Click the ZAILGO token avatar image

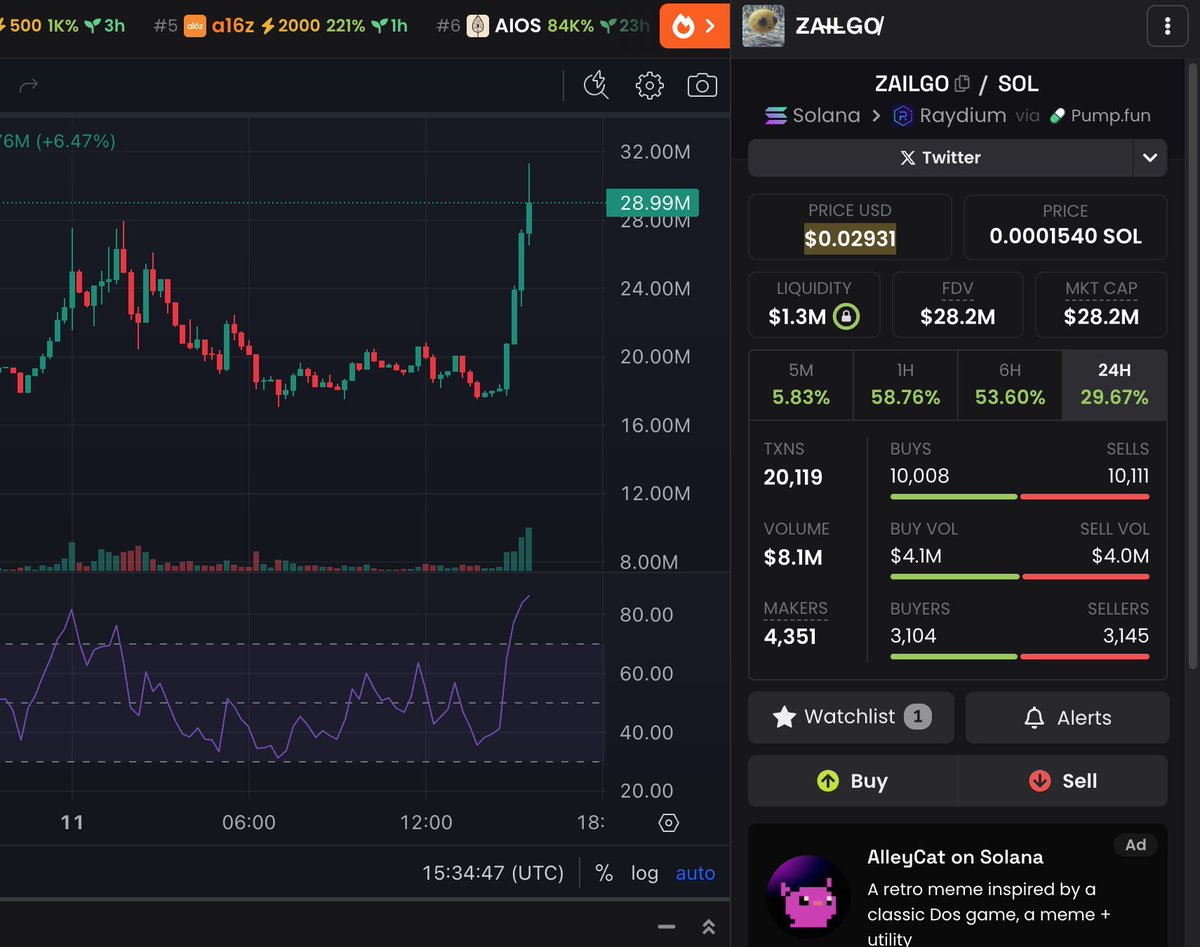(763, 26)
